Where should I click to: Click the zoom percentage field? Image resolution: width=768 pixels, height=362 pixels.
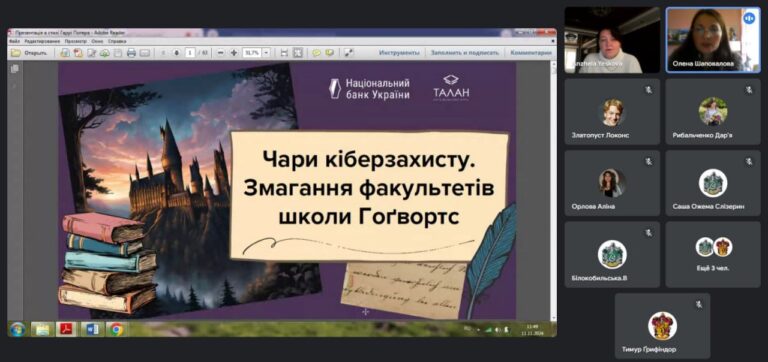(x=252, y=53)
